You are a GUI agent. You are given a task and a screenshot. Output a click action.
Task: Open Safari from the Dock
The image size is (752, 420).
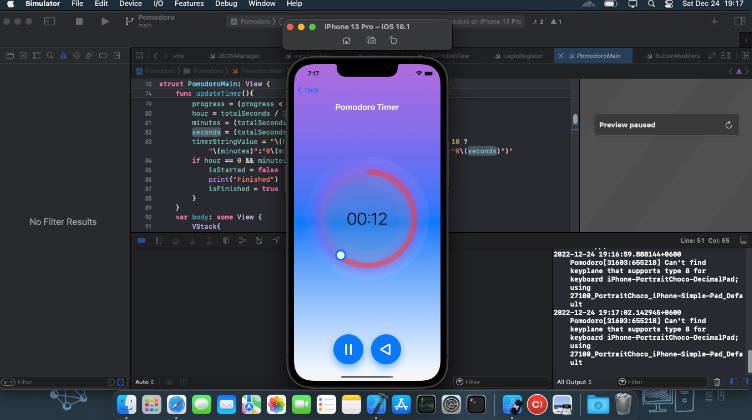tap(177, 404)
